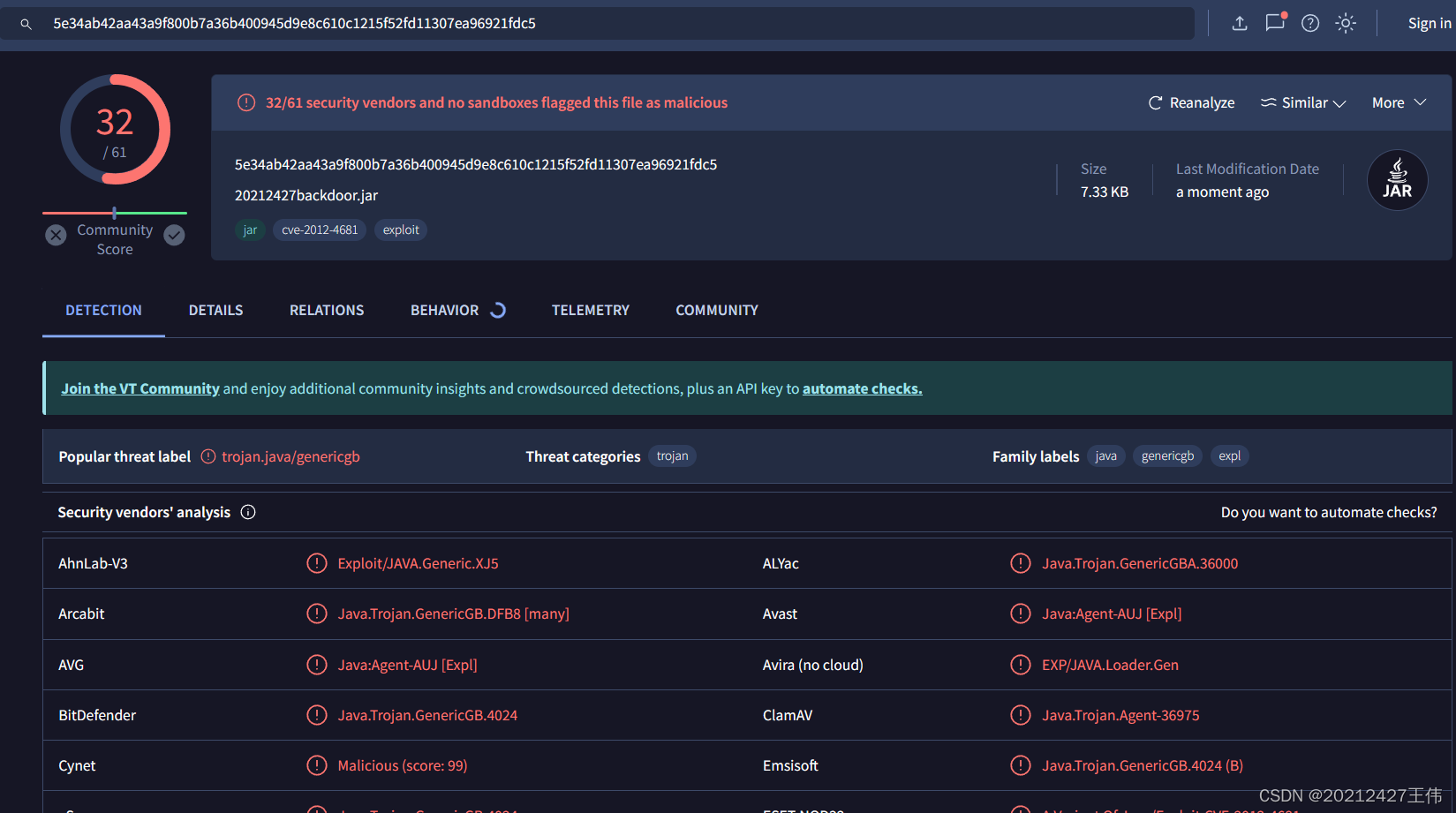This screenshot has width=1456, height=813.
Task: Click the Security vendors' analysis info icon
Action: tap(248, 512)
